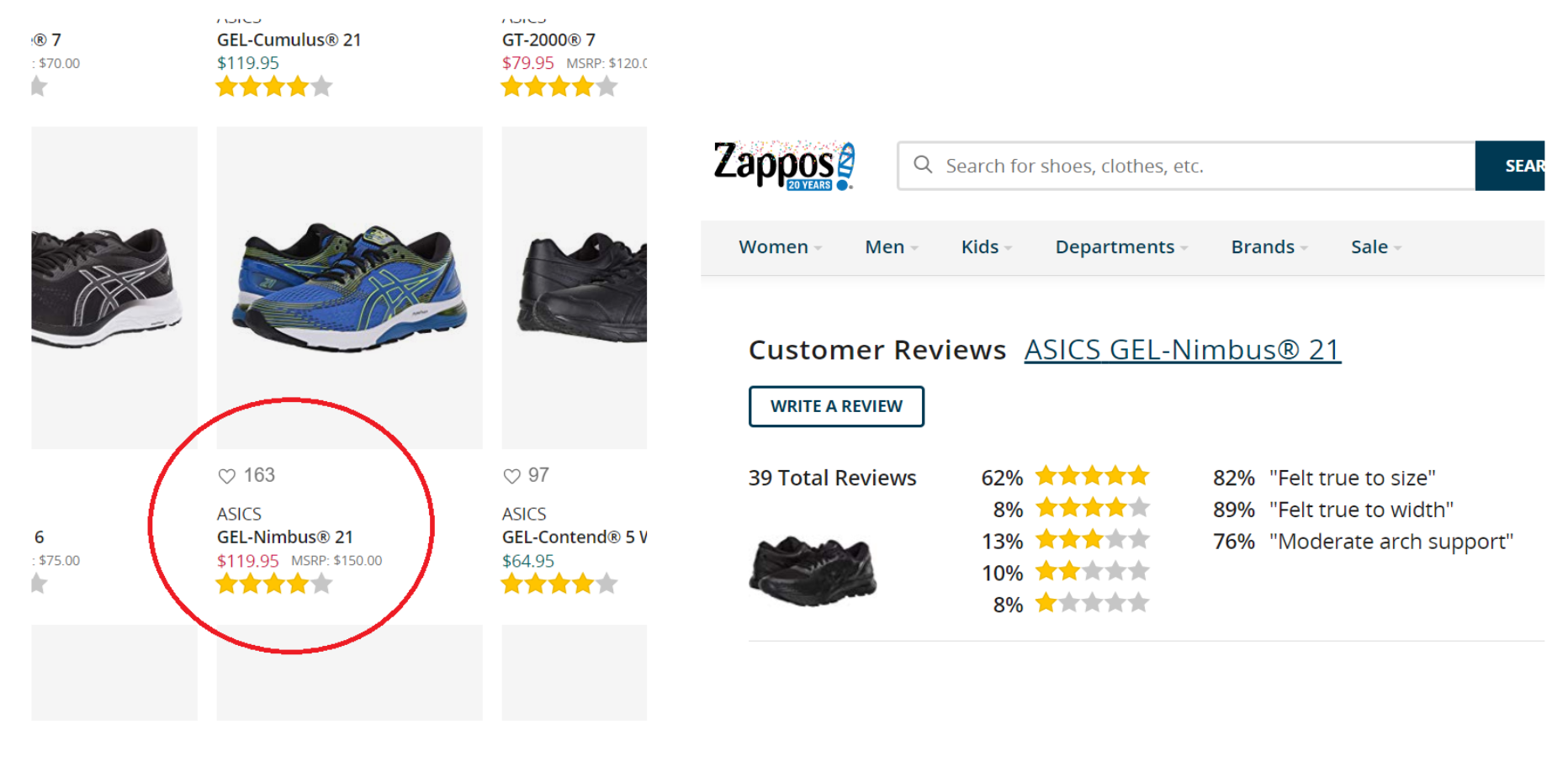Filter reviews by five-star rating
The height and width of the screenshot is (772, 1568).
pos(1092,477)
